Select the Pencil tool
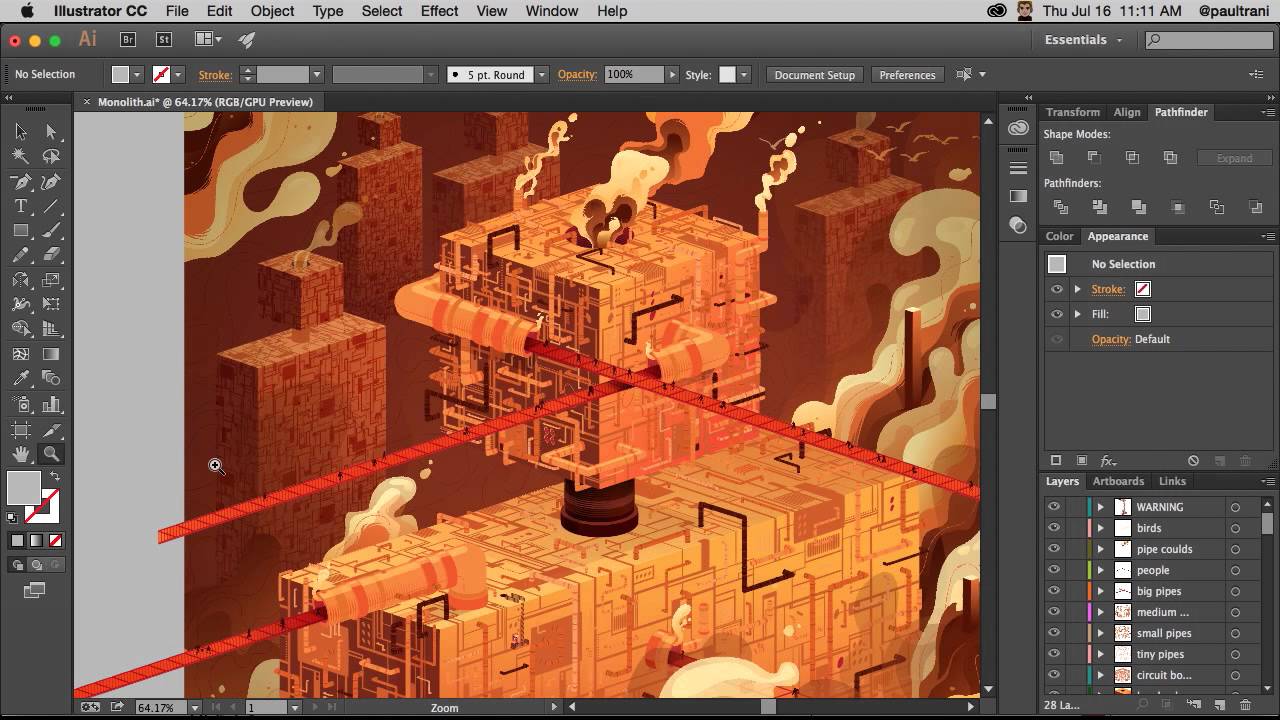 pos(20,255)
